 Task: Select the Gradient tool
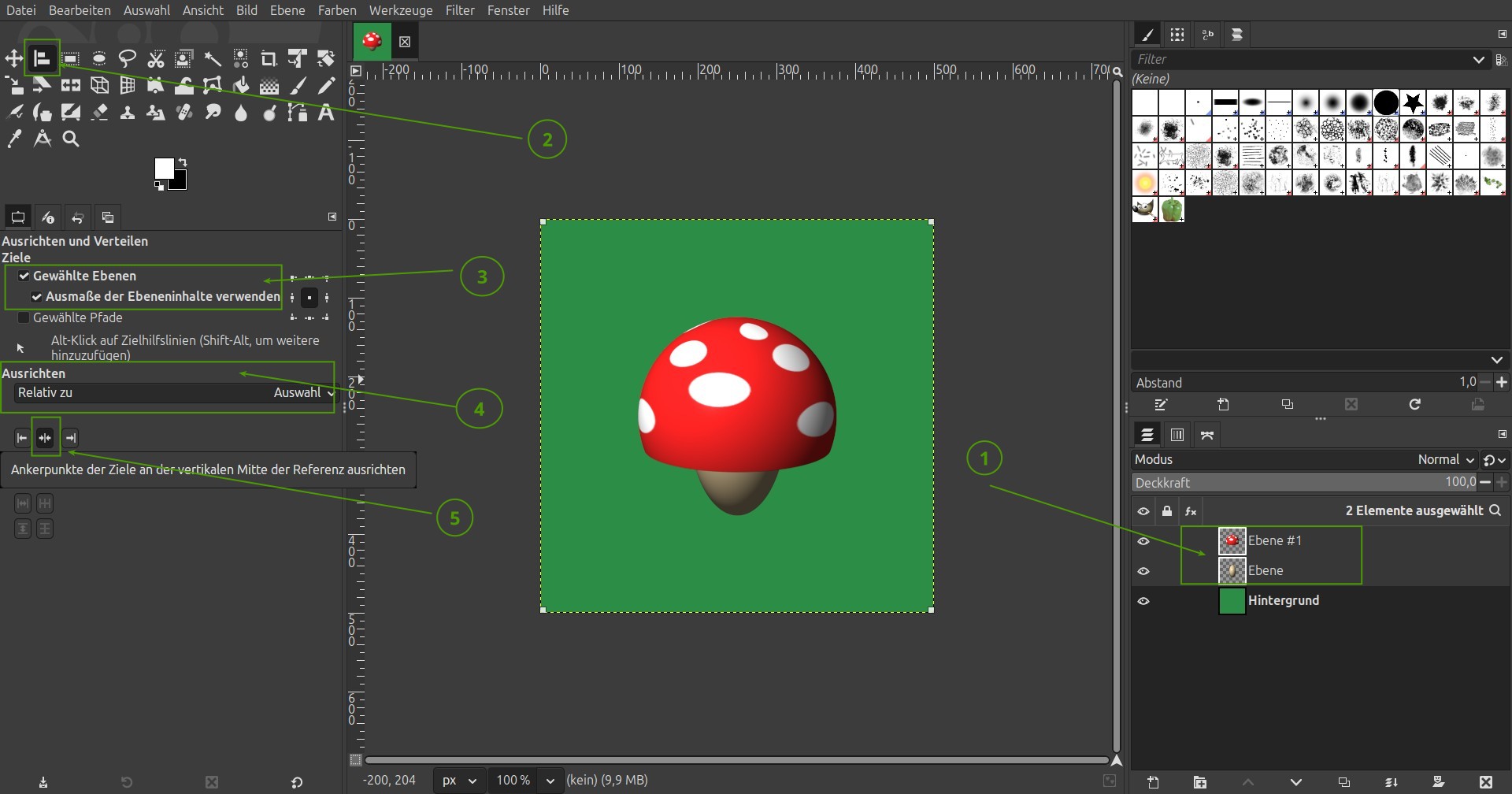pyautogui.click(x=269, y=85)
